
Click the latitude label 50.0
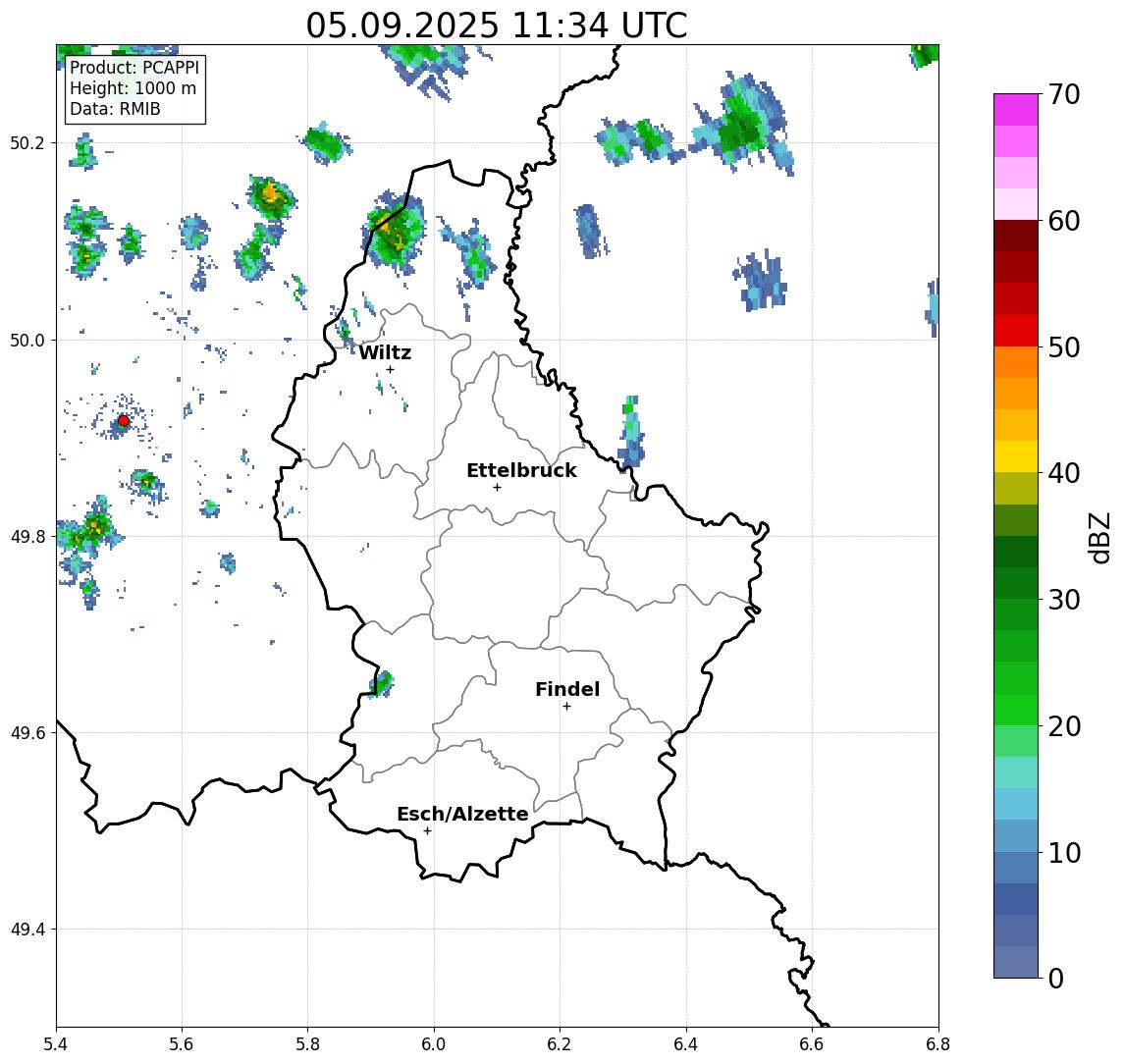coord(27,340)
